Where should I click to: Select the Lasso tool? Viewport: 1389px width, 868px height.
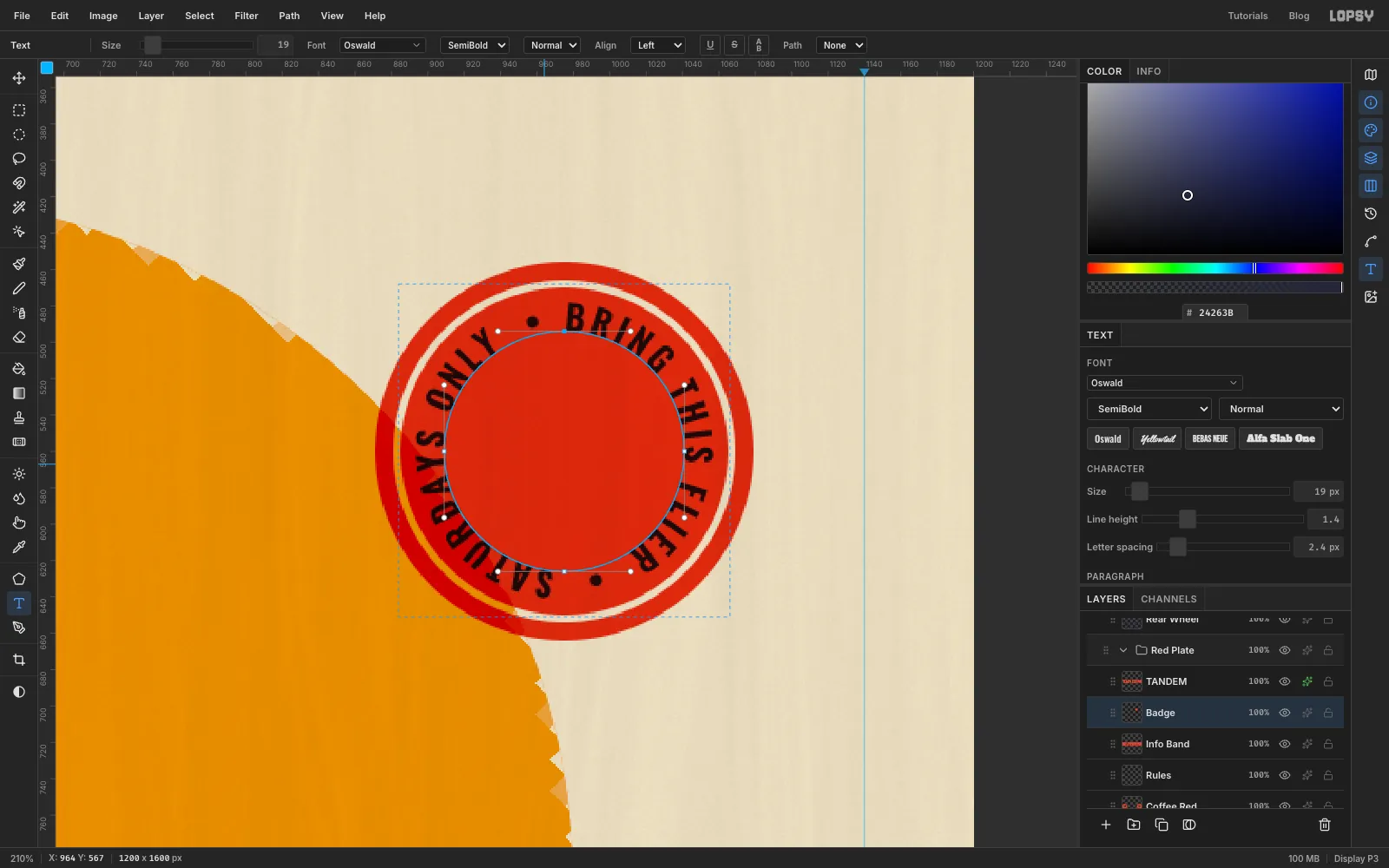(19, 159)
